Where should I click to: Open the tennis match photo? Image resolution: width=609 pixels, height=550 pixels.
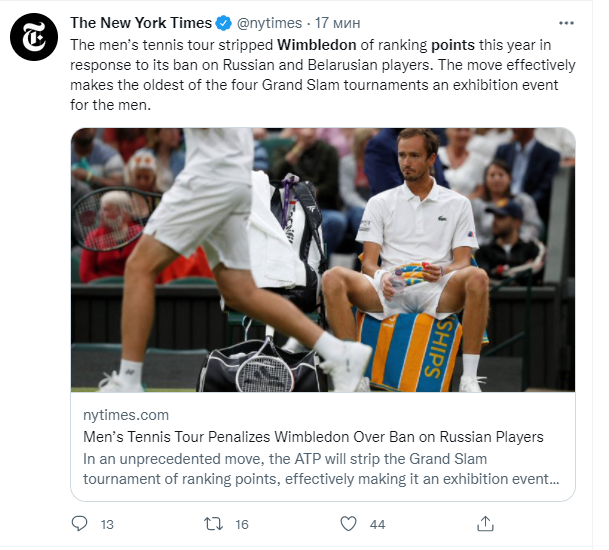click(x=322, y=259)
